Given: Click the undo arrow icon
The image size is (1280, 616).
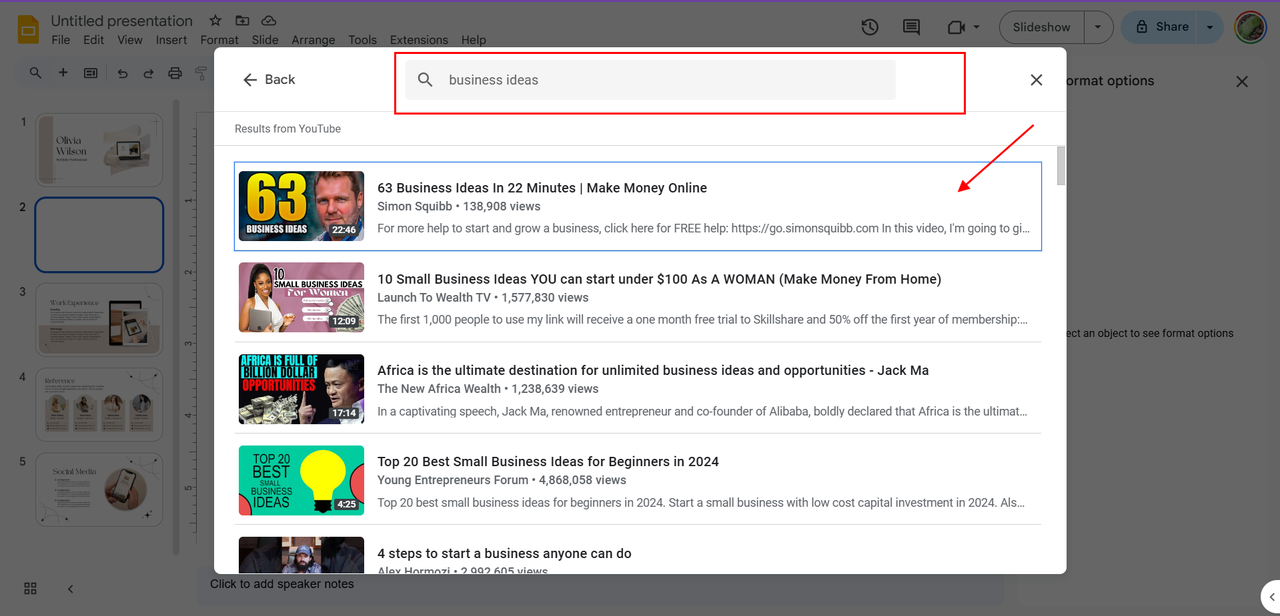Looking at the screenshot, I should pos(122,73).
